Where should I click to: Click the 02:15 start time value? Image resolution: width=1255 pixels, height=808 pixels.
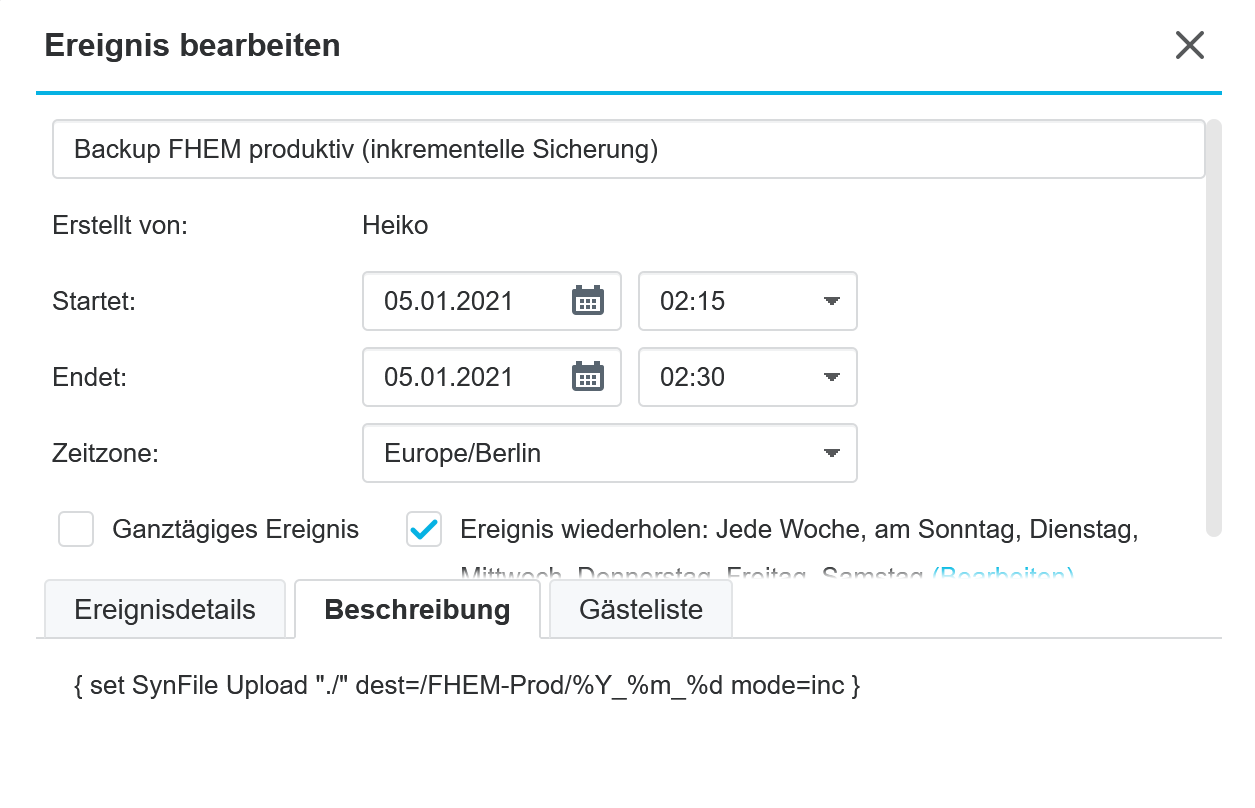coord(692,301)
